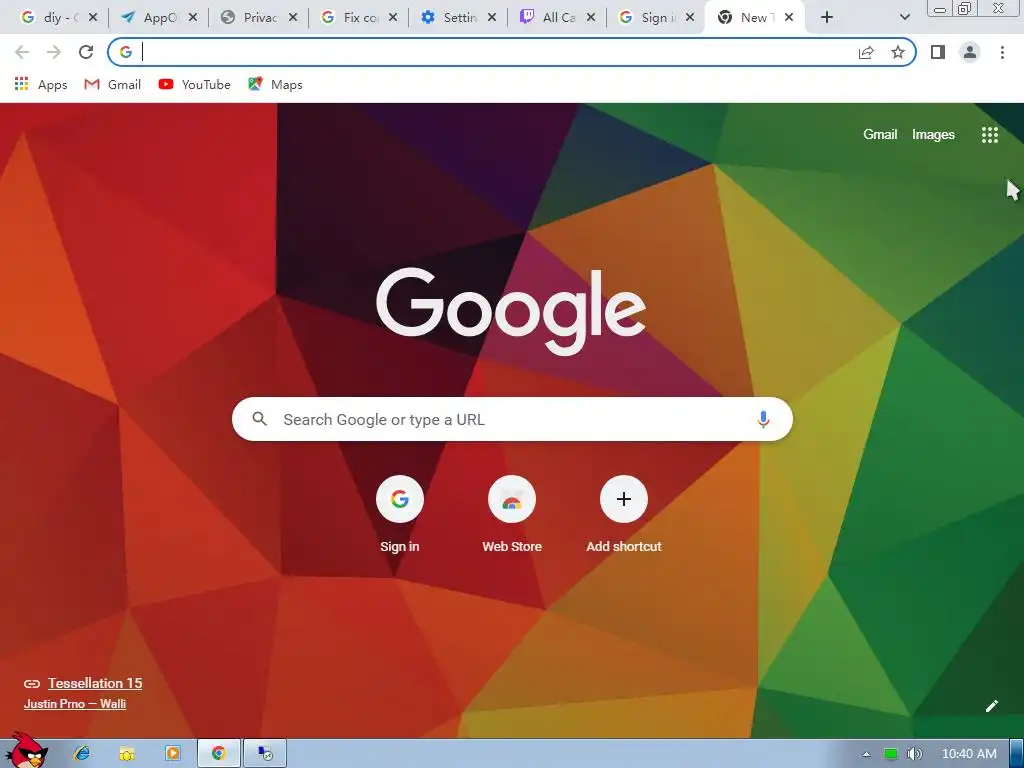
Task: Open the media player taskbar icon
Action: (172, 754)
